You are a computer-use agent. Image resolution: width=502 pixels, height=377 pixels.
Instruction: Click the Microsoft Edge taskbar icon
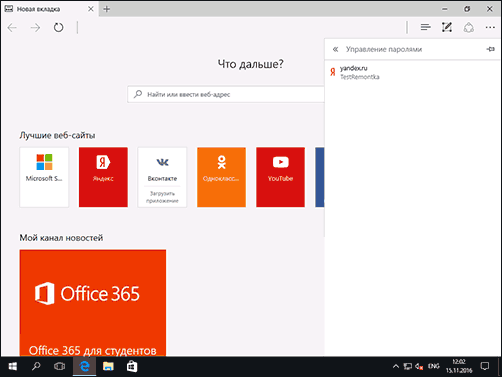[x=85, y=367]
